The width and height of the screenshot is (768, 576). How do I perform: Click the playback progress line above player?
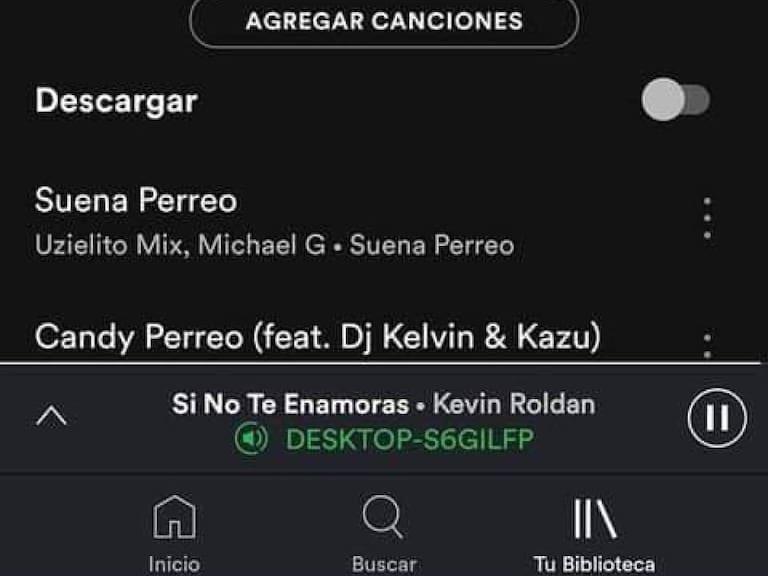pyautogui.click(x=381, y=363)
